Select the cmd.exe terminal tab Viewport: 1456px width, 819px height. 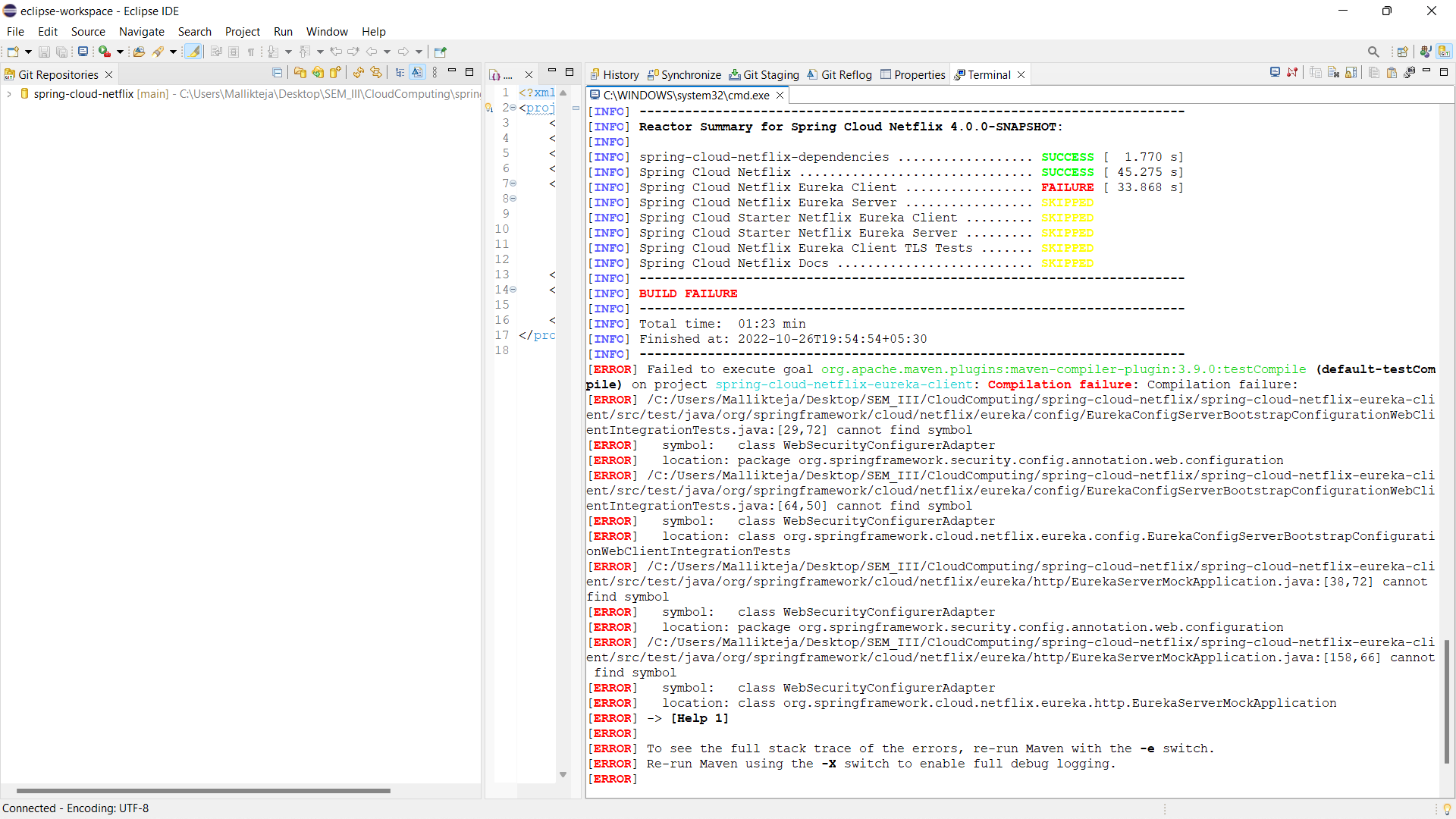point(686,96)
